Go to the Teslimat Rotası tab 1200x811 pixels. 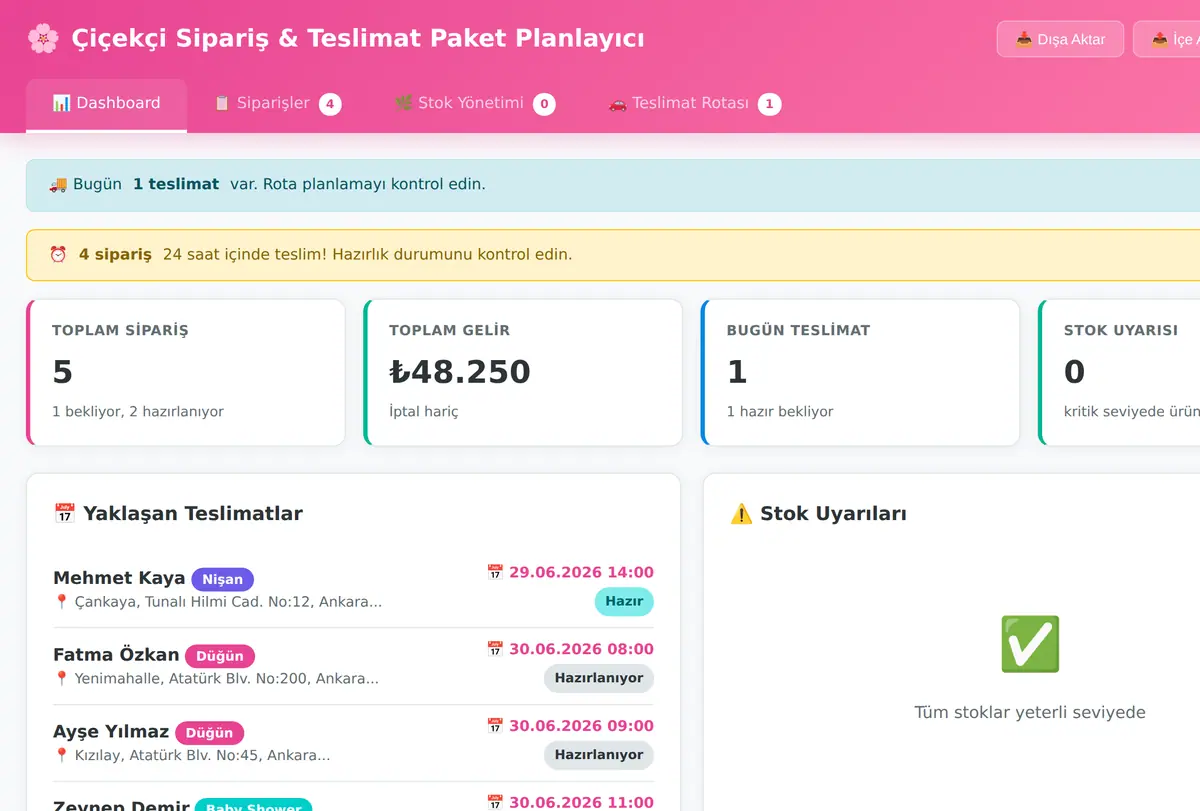click(x=694, y=103)
